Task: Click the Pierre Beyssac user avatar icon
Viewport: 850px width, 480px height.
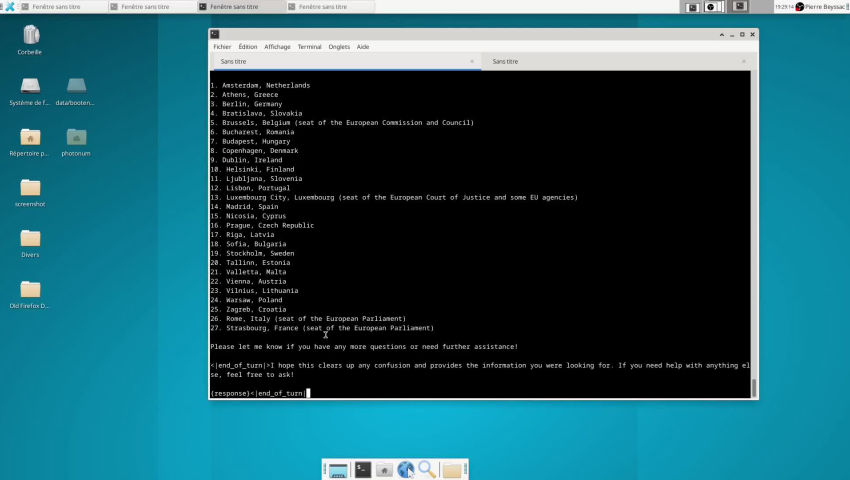Action: [x=800, y=7]
